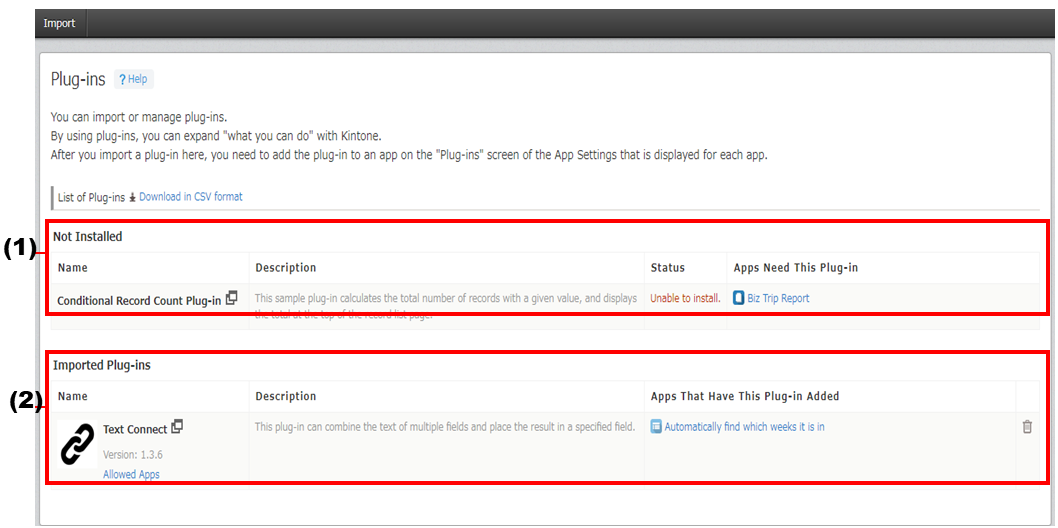Click the Text Connect chain link thumbnail
Image resolution: width=1058 pixels, height=528 pixels.
click(x=78, y=445)
